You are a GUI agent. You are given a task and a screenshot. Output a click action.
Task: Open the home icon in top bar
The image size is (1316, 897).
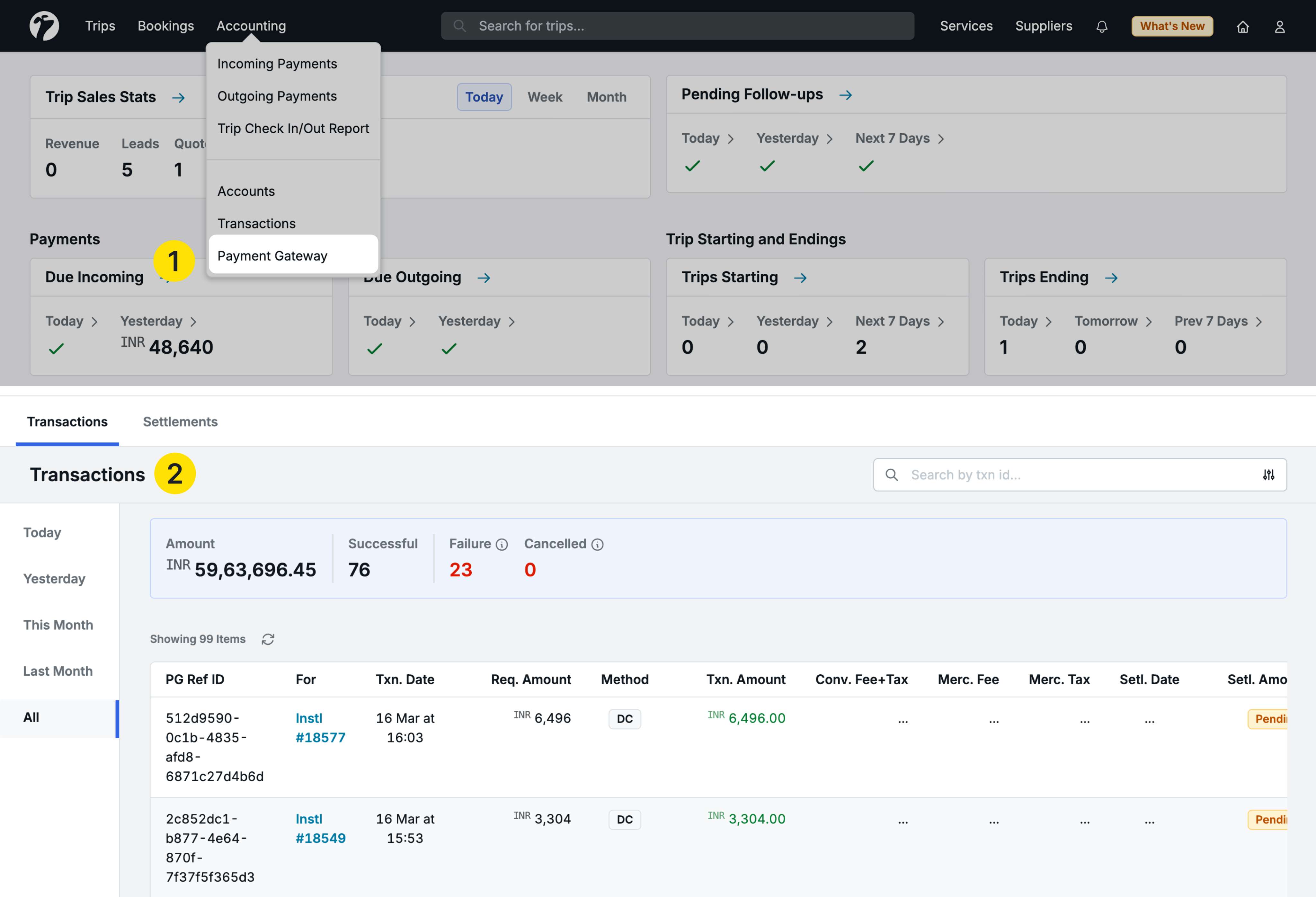[1242, 27]
